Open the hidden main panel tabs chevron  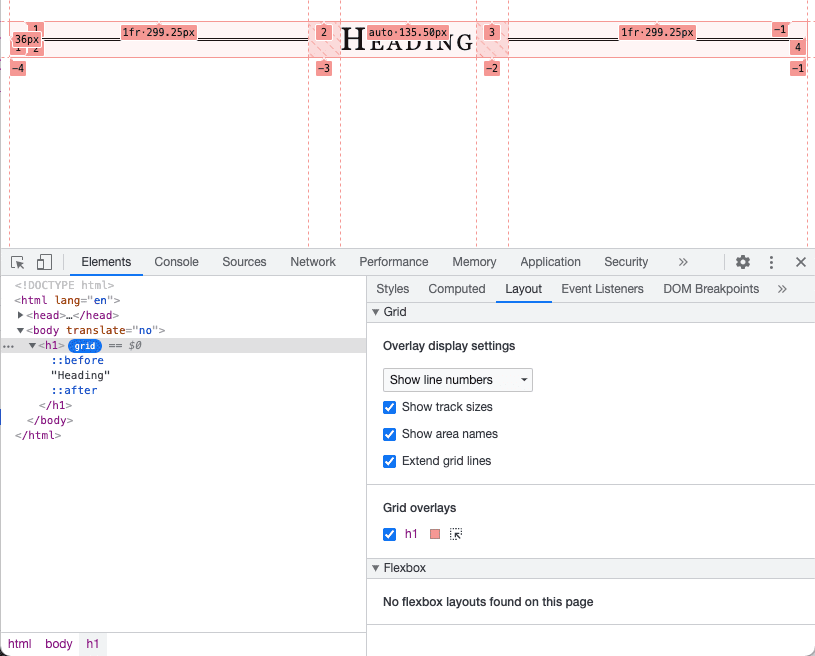683,261
